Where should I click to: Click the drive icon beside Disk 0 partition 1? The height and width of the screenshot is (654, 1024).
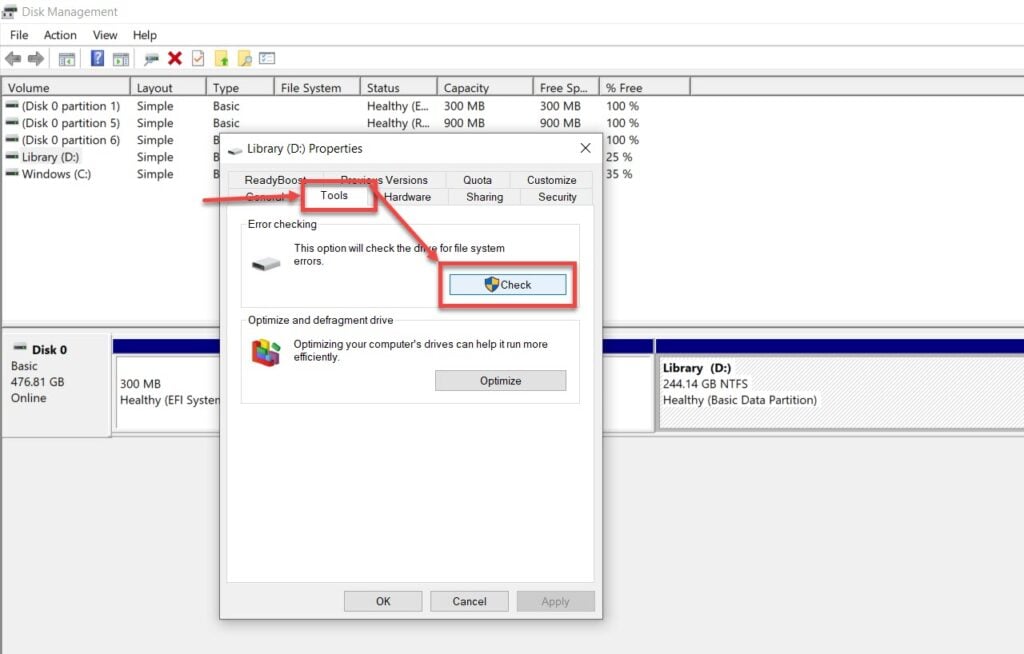[12, 105]
